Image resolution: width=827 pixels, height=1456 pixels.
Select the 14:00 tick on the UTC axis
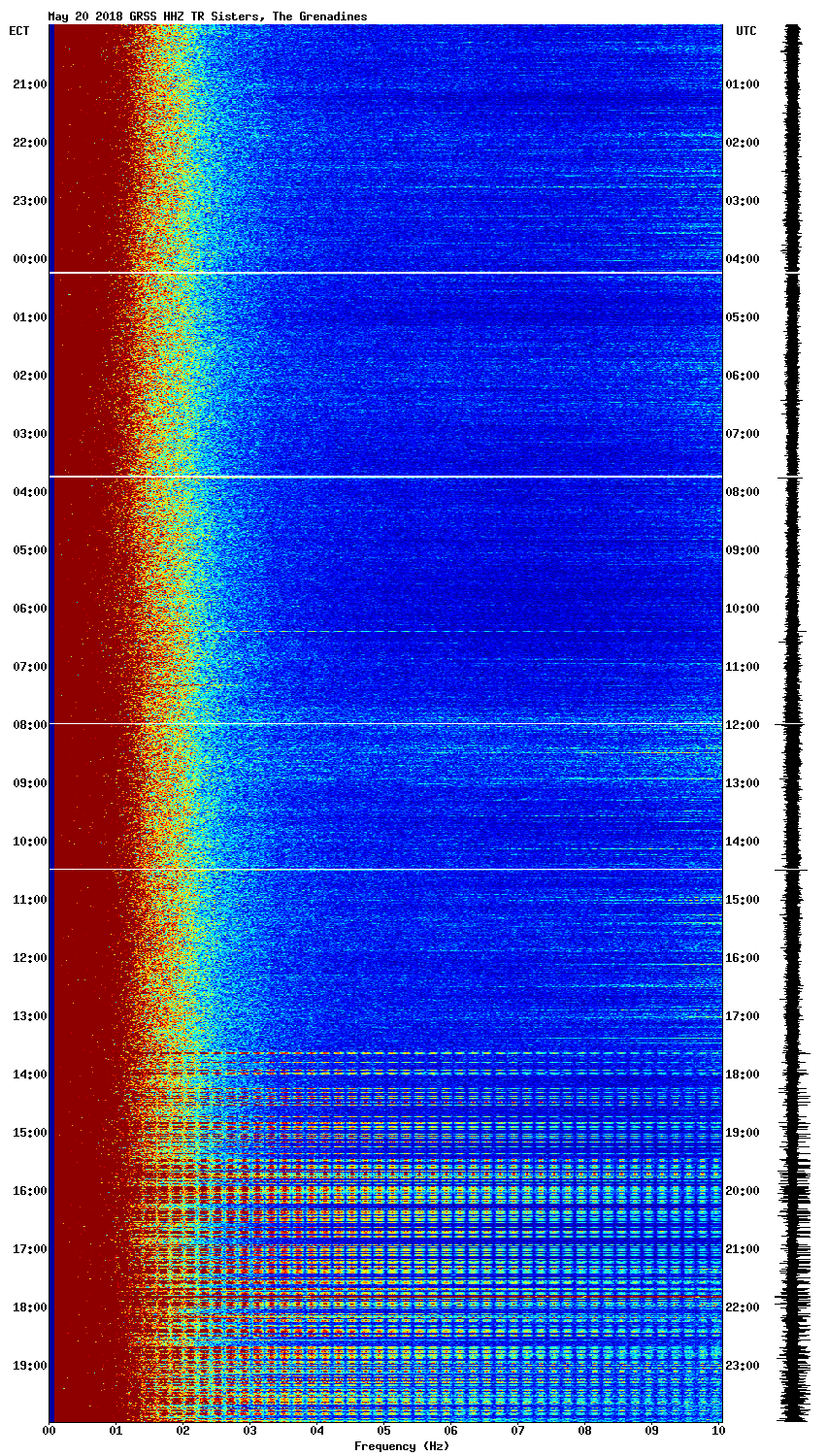pyautogui.click(x=743, y=842)
